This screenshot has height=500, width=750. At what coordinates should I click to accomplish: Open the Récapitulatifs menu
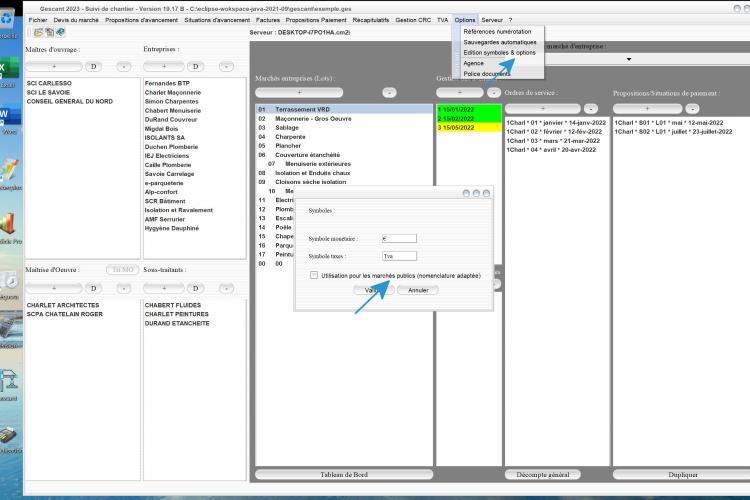tap(371, 20)
